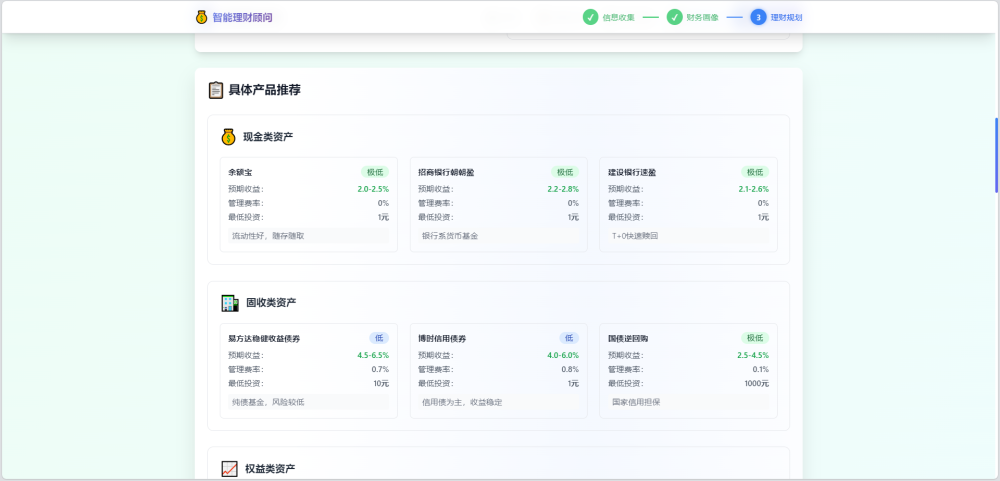Click the 极低 risk badge on 建设银行速盈

tap(755, 172)
